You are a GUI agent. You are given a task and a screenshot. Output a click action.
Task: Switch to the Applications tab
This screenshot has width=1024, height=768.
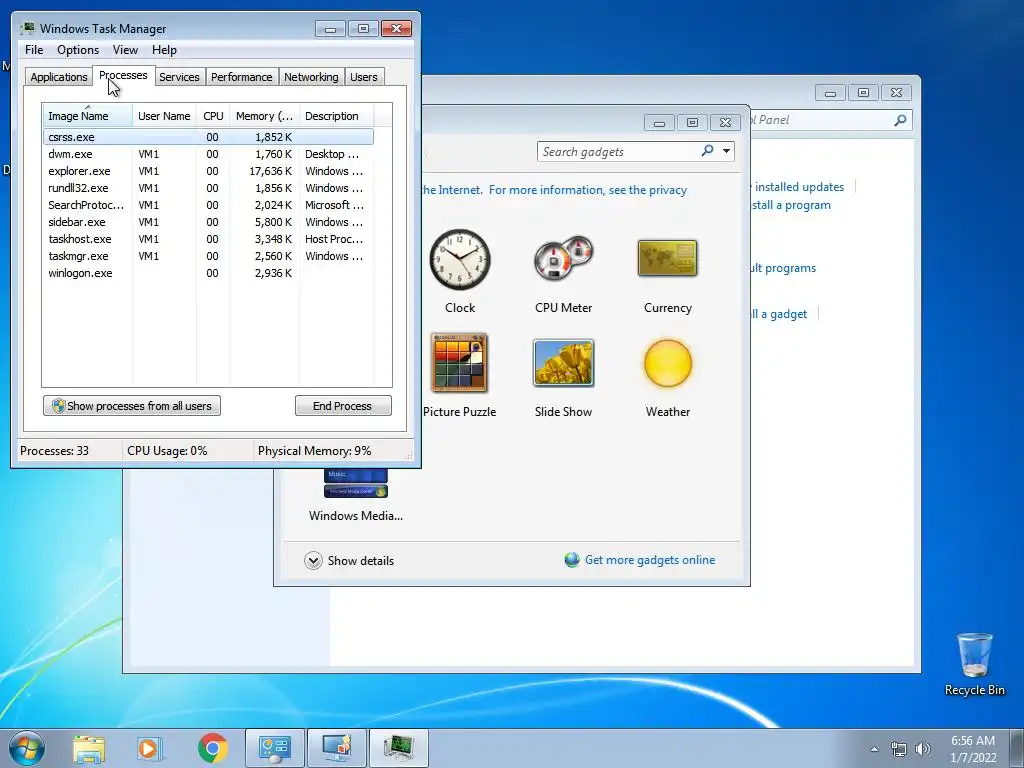coord(59,77)
